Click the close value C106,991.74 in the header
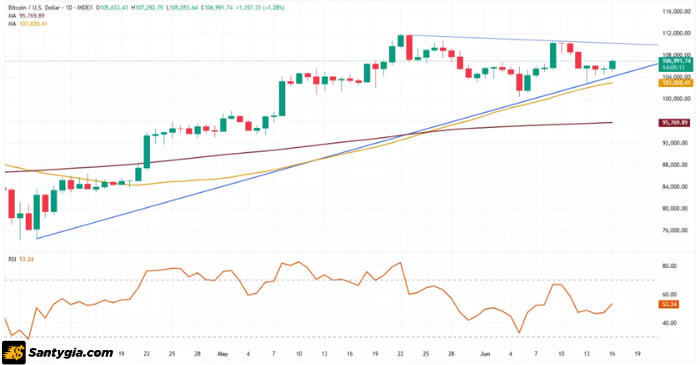The height and width of the screenshot is (365, 700). [x=217, y=8]
